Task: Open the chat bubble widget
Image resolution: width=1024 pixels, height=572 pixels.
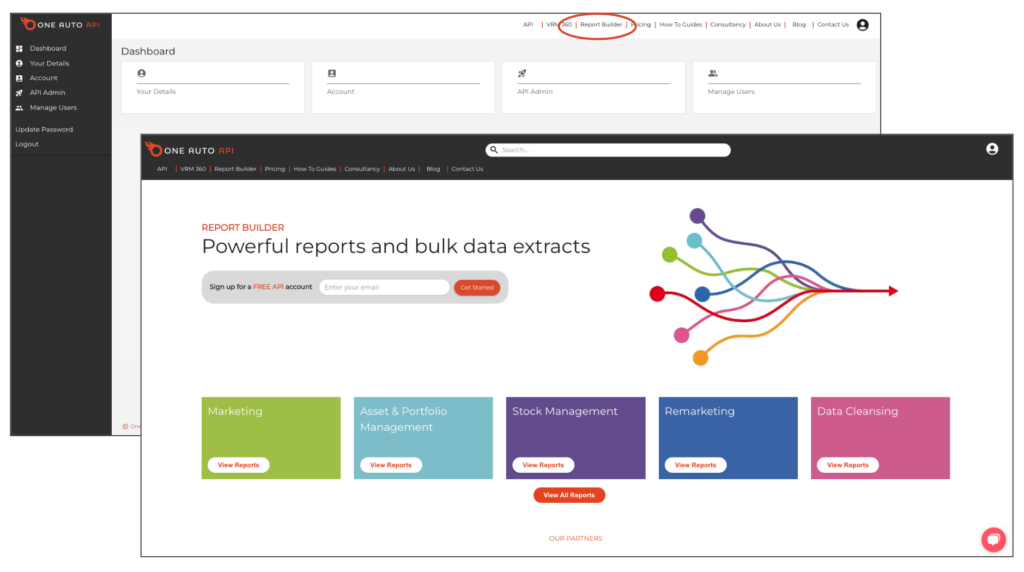Action: pos(993,539)
